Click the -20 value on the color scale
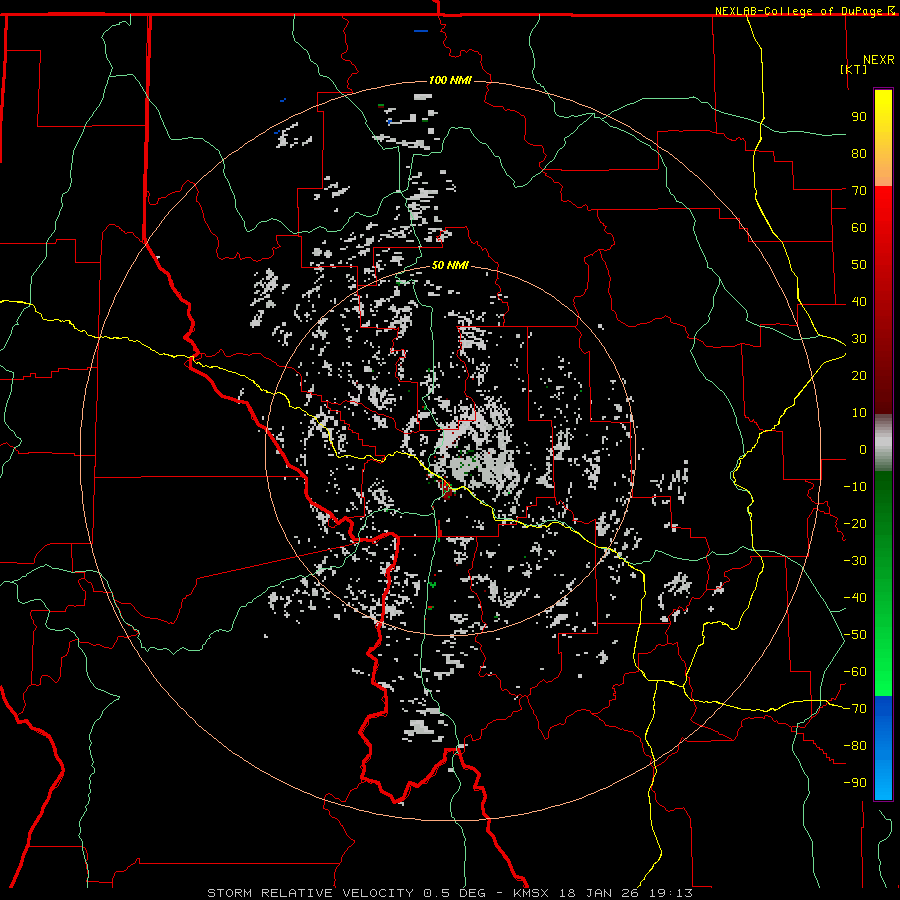The width and height of the screenshot is (900, 900). (x=855, y=523)
